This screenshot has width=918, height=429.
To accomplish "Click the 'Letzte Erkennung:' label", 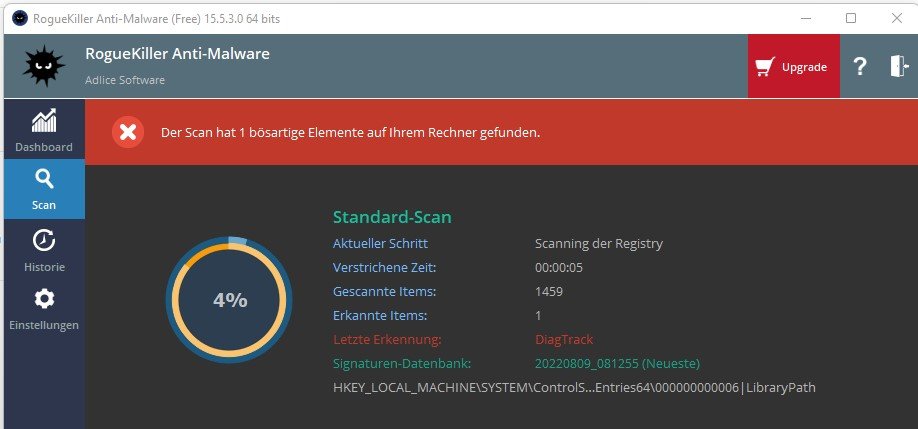I will click(x=387, y=339).
